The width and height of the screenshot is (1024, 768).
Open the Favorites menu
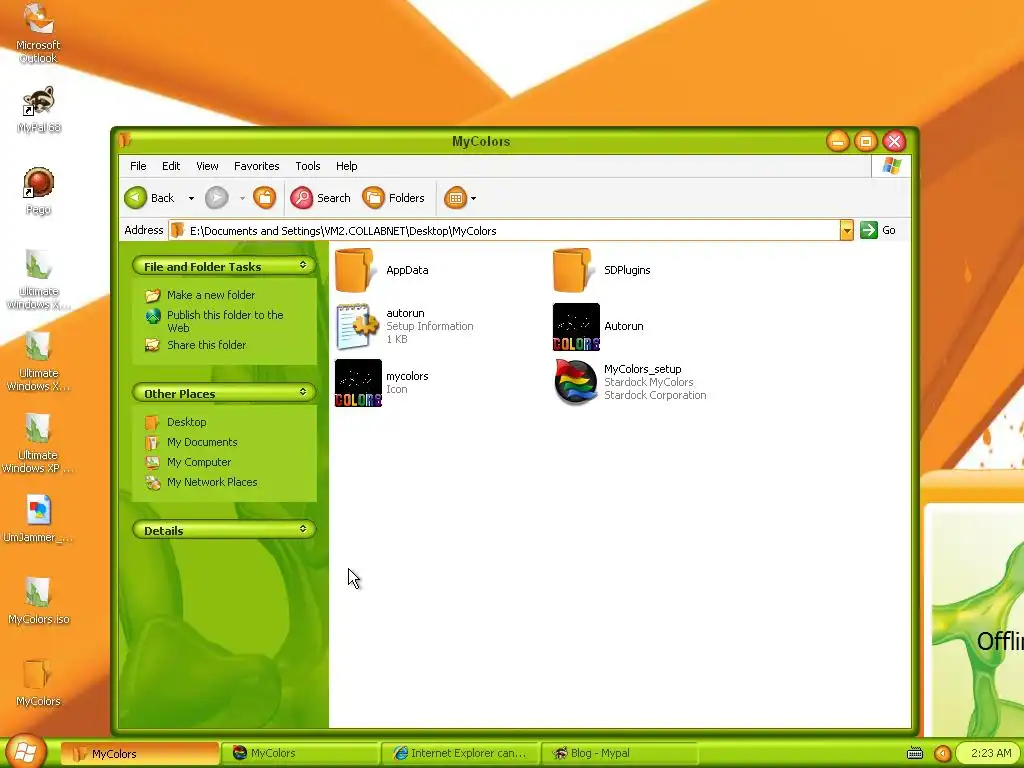[257, 166]
